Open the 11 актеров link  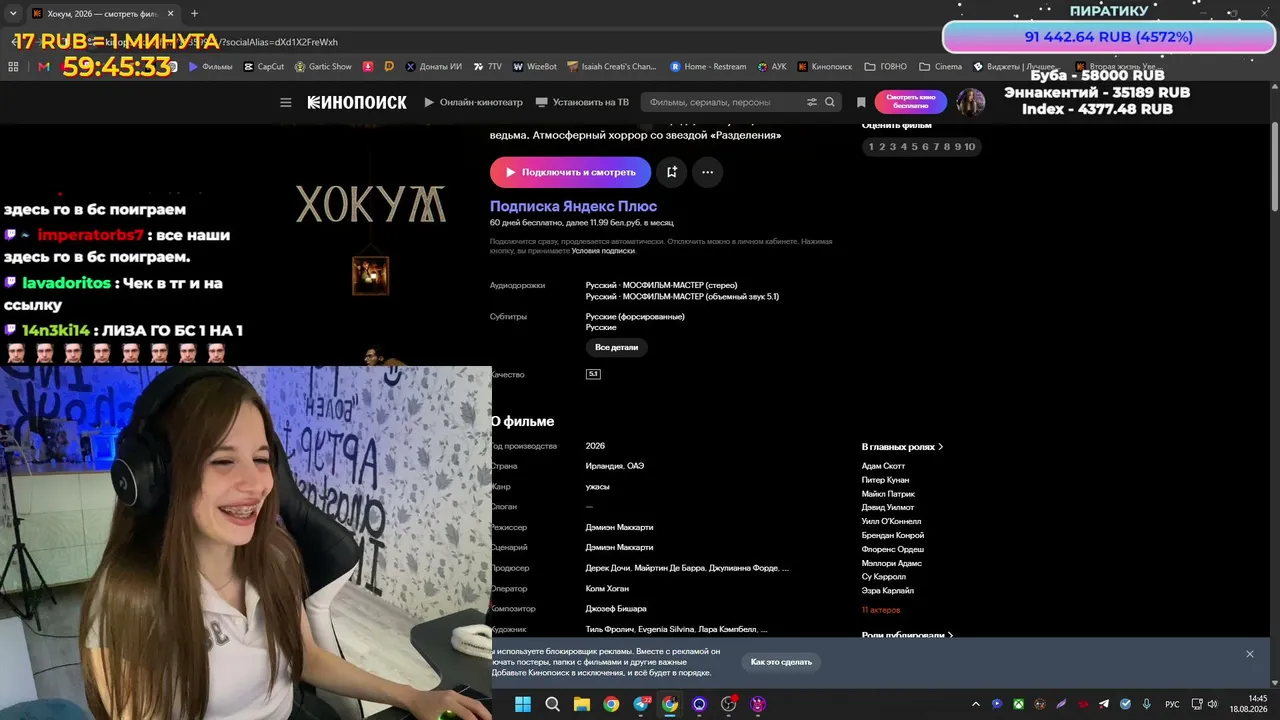tap(881, 610)
